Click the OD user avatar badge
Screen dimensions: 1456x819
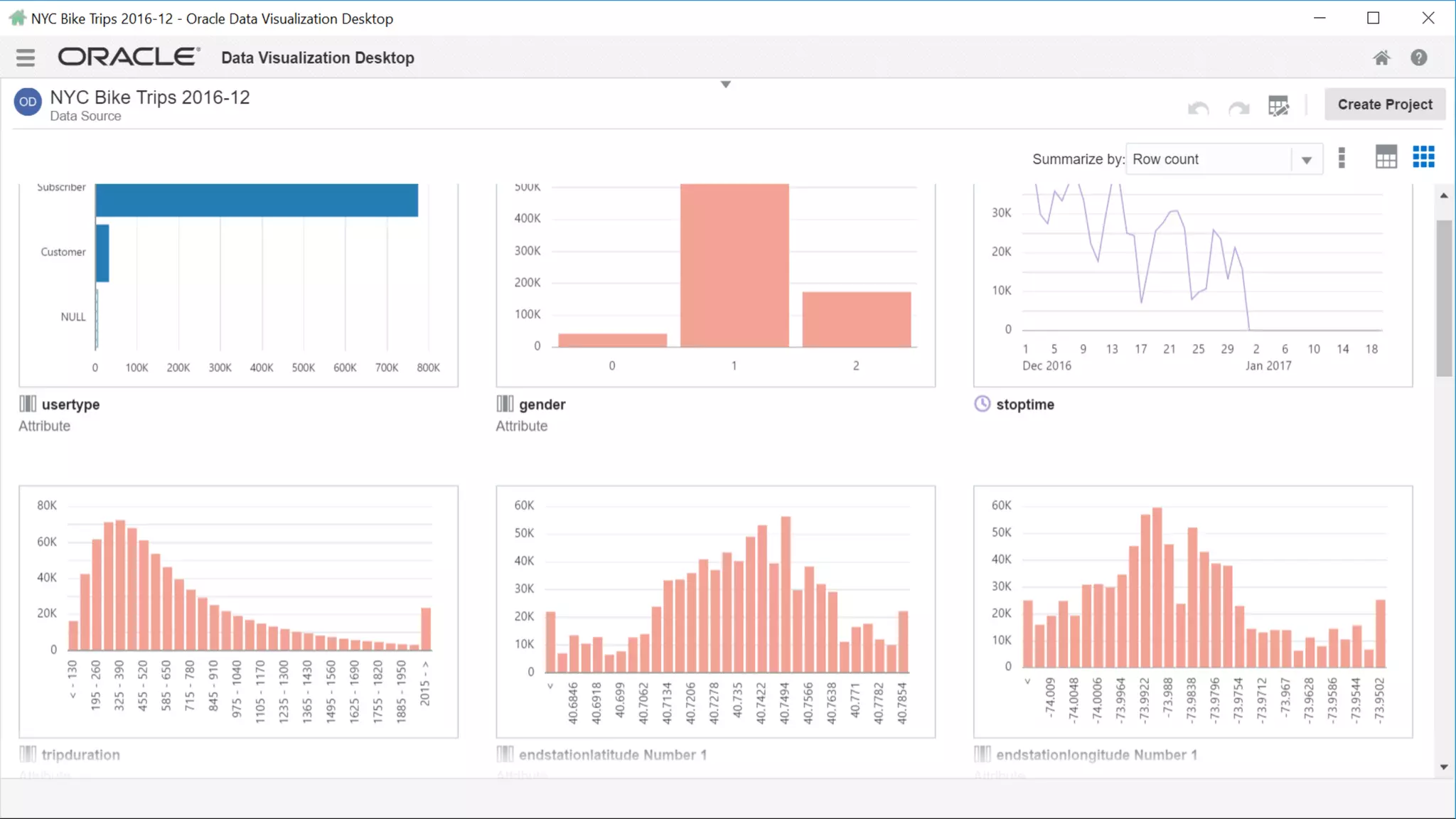[28, 102]
